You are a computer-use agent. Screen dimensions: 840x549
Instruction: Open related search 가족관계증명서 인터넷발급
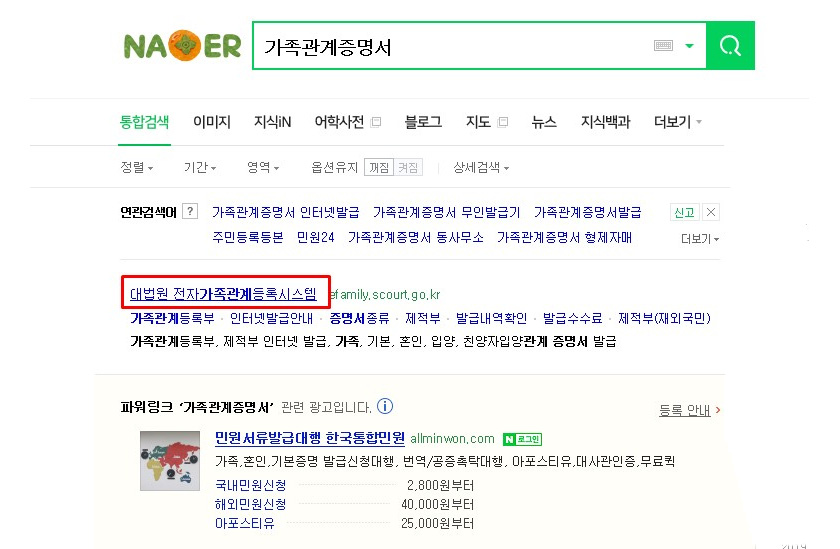tap(286, 213)
